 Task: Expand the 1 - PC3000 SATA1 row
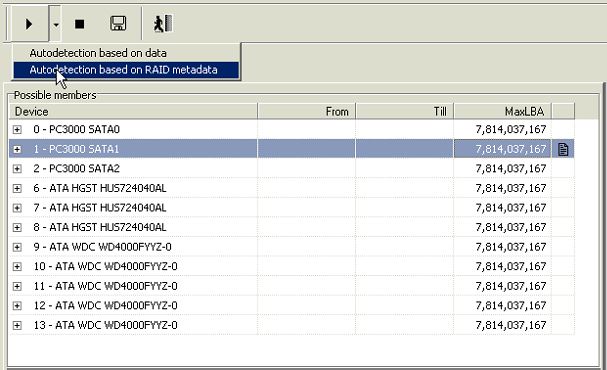[x=17, y=149]
